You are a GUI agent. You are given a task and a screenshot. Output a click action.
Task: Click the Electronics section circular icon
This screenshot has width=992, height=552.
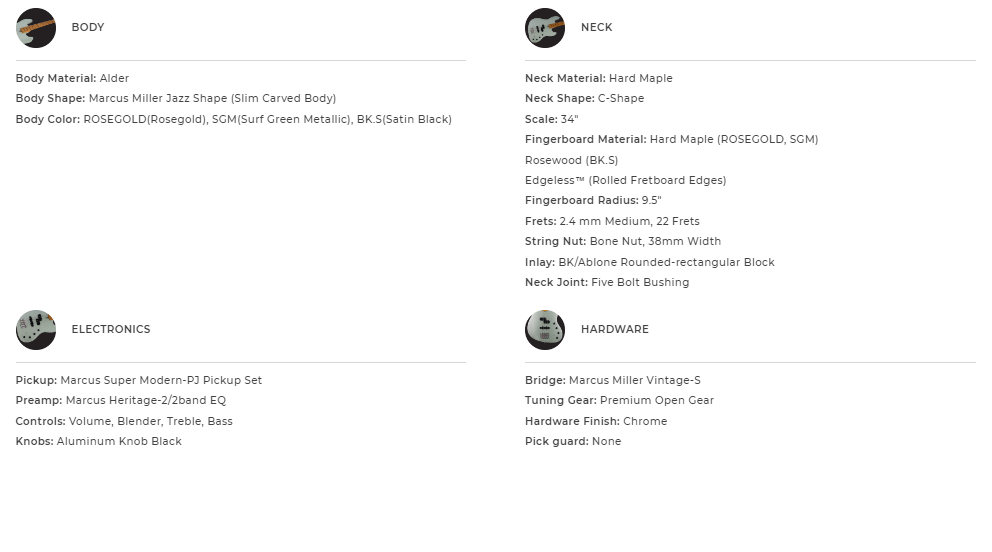pyautogui.click(x=36, y=330)
